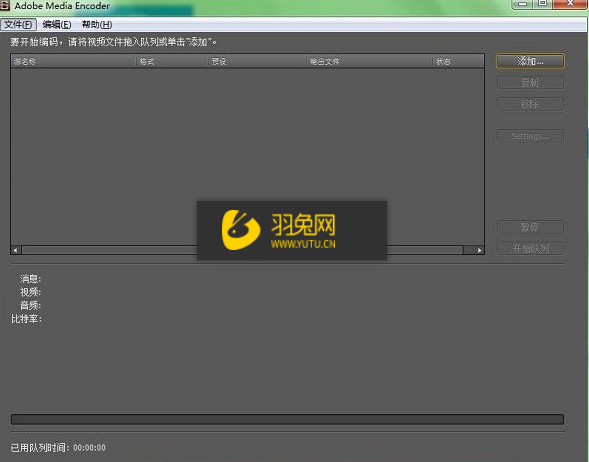
Task: Click the 移除 button
Action: click(530, 104)
